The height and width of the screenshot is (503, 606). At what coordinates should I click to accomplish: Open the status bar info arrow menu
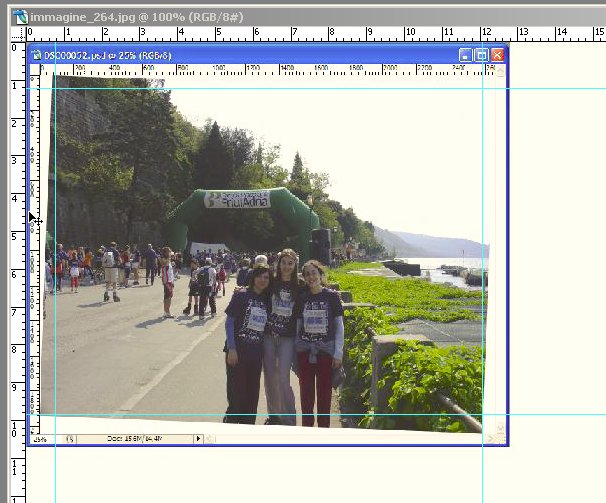(198, 439)
